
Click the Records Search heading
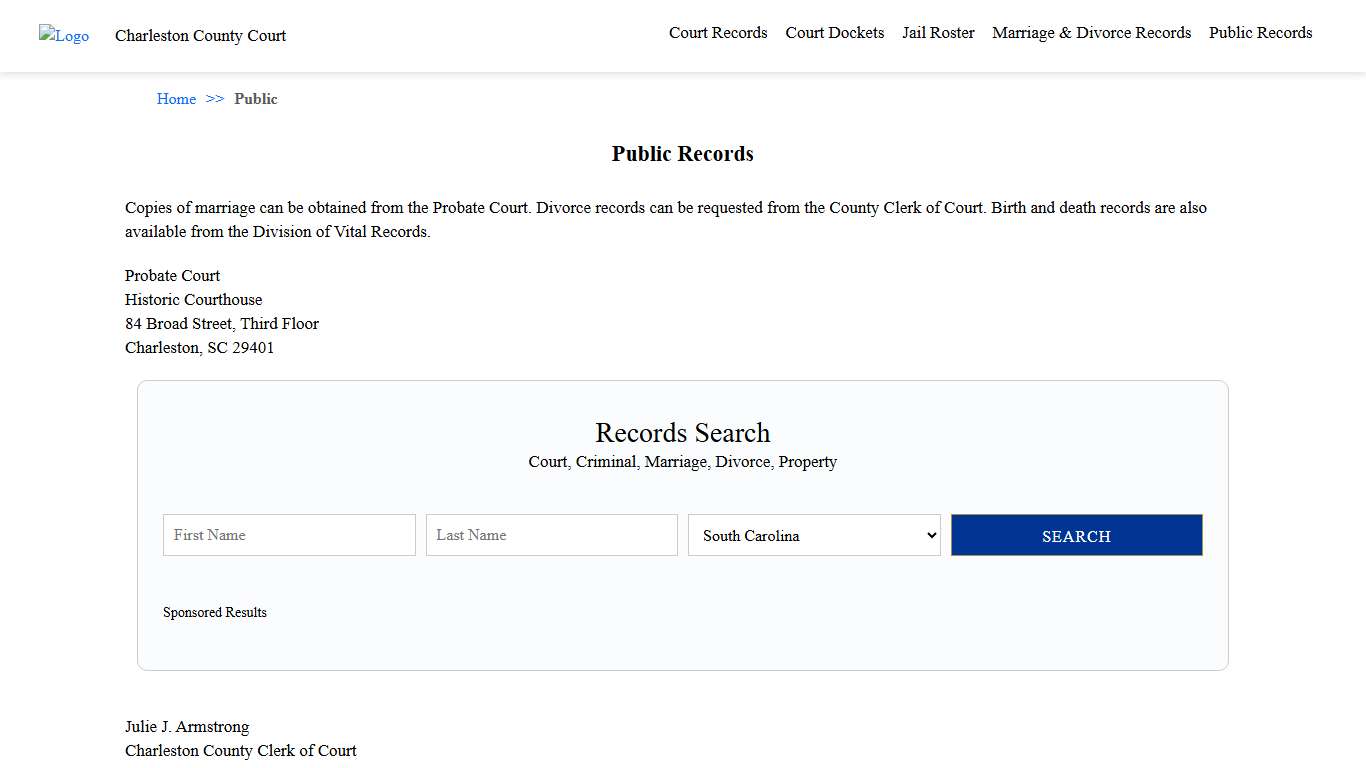point(682,432)
